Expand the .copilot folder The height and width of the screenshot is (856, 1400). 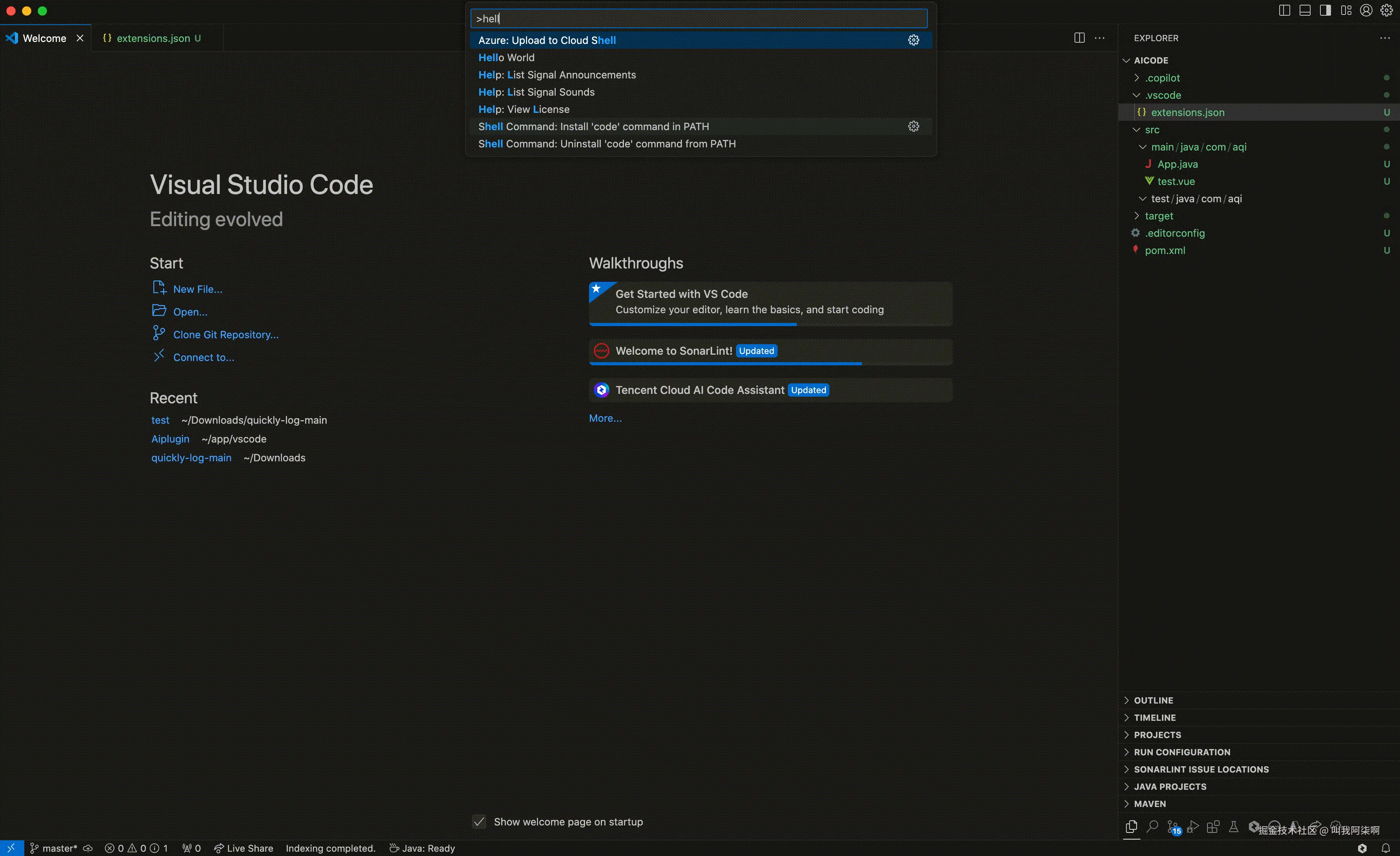tap(1162, 78)
